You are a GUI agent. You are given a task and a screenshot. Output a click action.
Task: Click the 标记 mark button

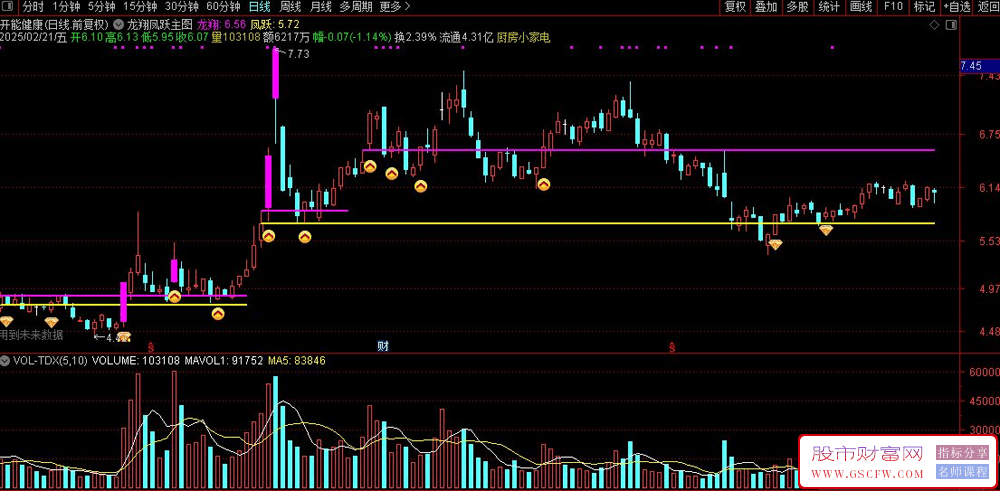[924, 7]
